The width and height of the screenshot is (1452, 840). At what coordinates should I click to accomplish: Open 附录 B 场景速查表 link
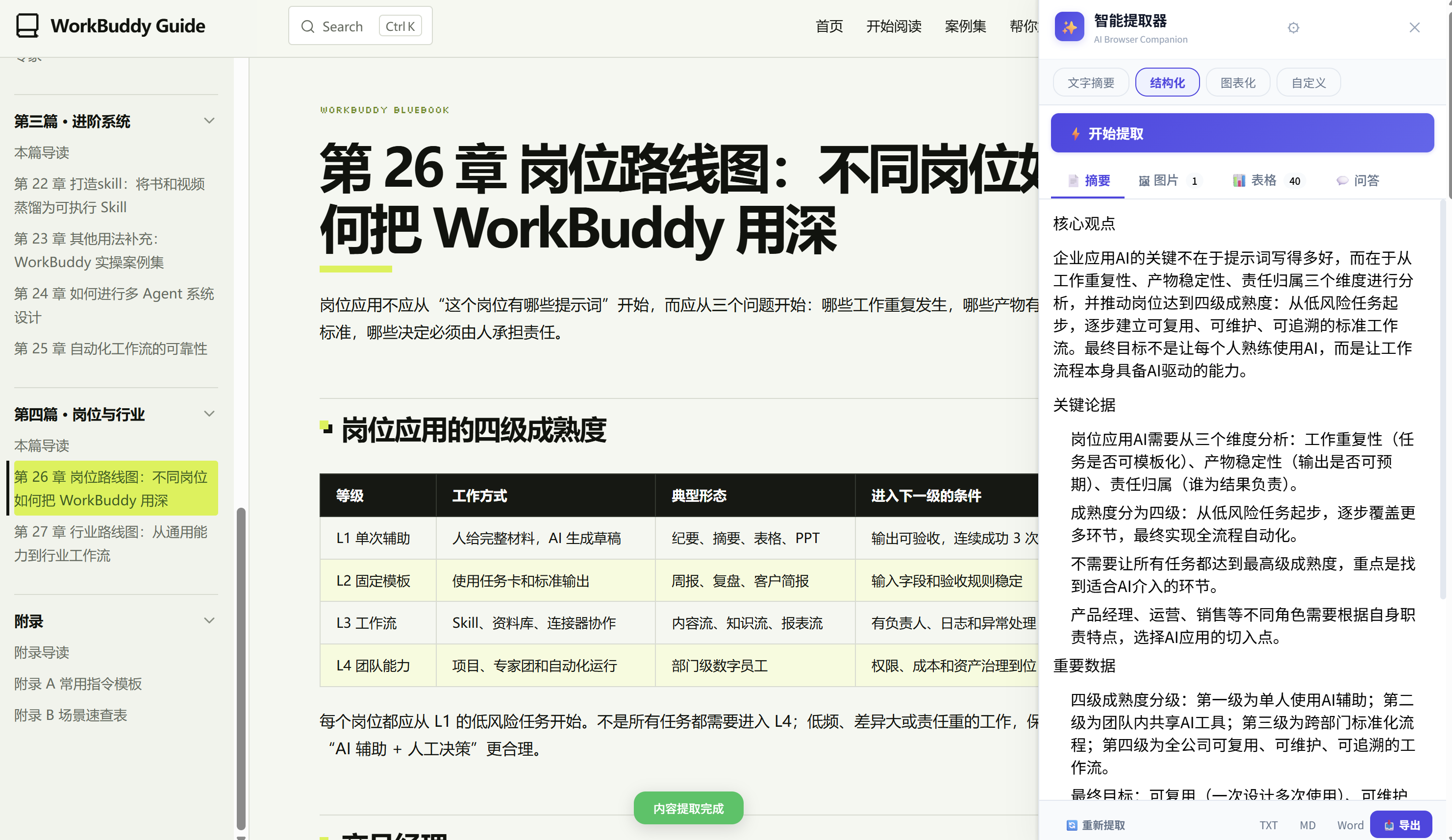click(70, 715)
